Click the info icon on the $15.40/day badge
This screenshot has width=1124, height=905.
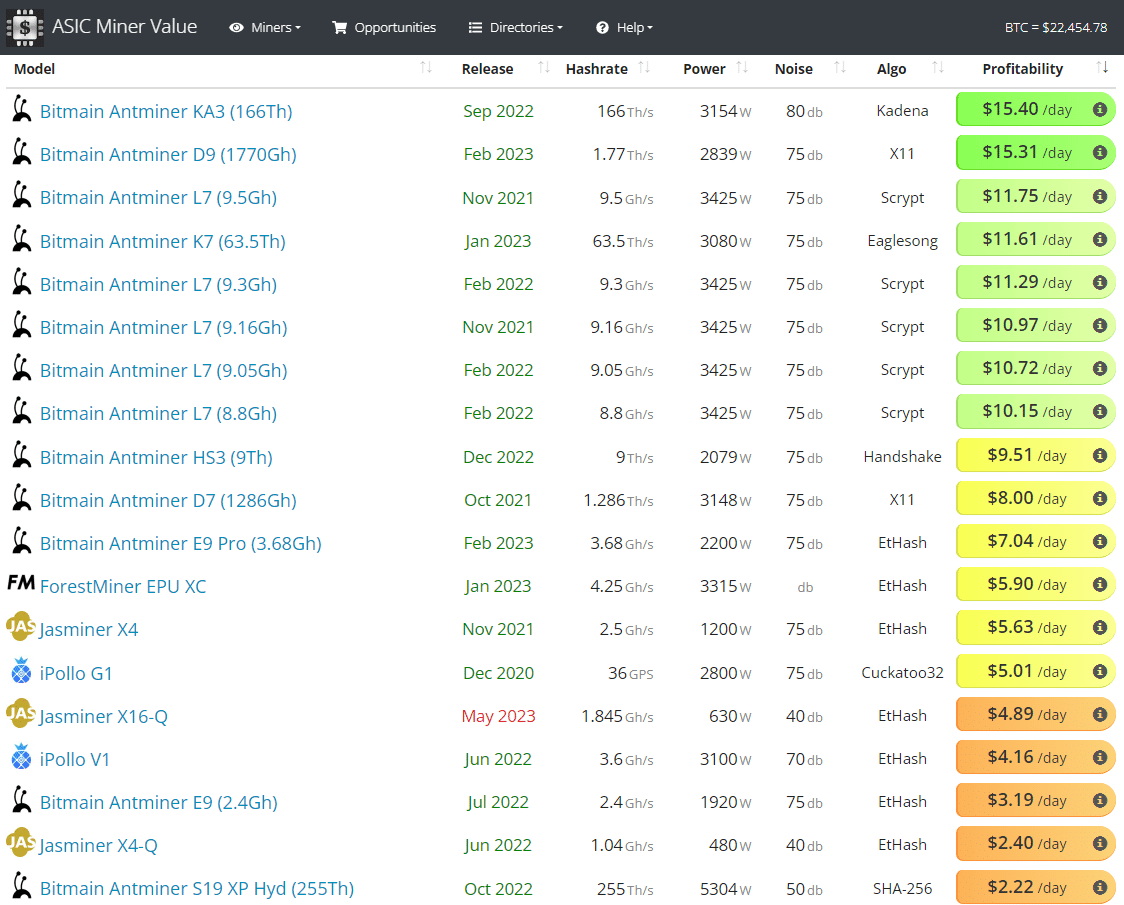(x=1099, y=110)
